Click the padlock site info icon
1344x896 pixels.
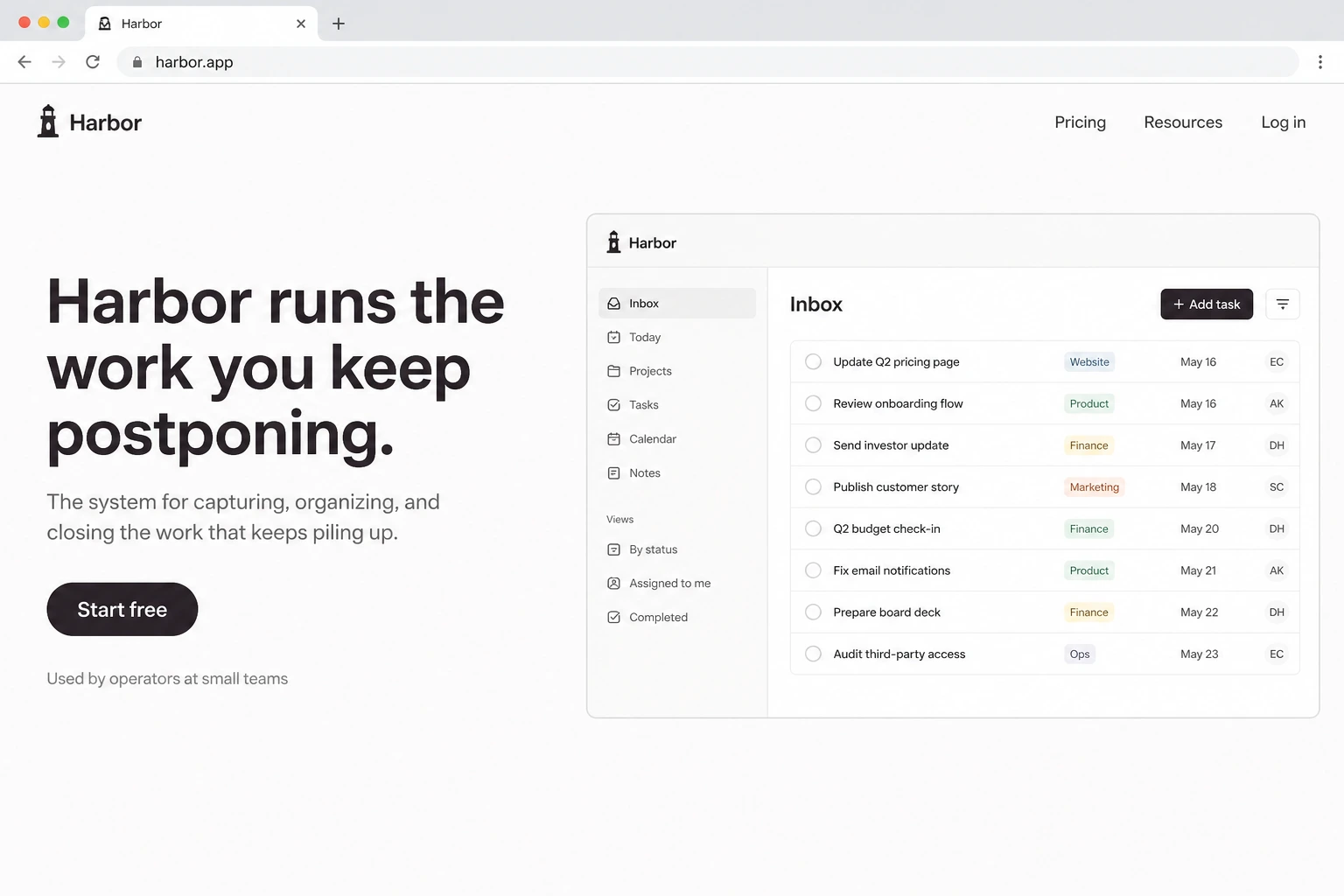(x=137, y=62)
